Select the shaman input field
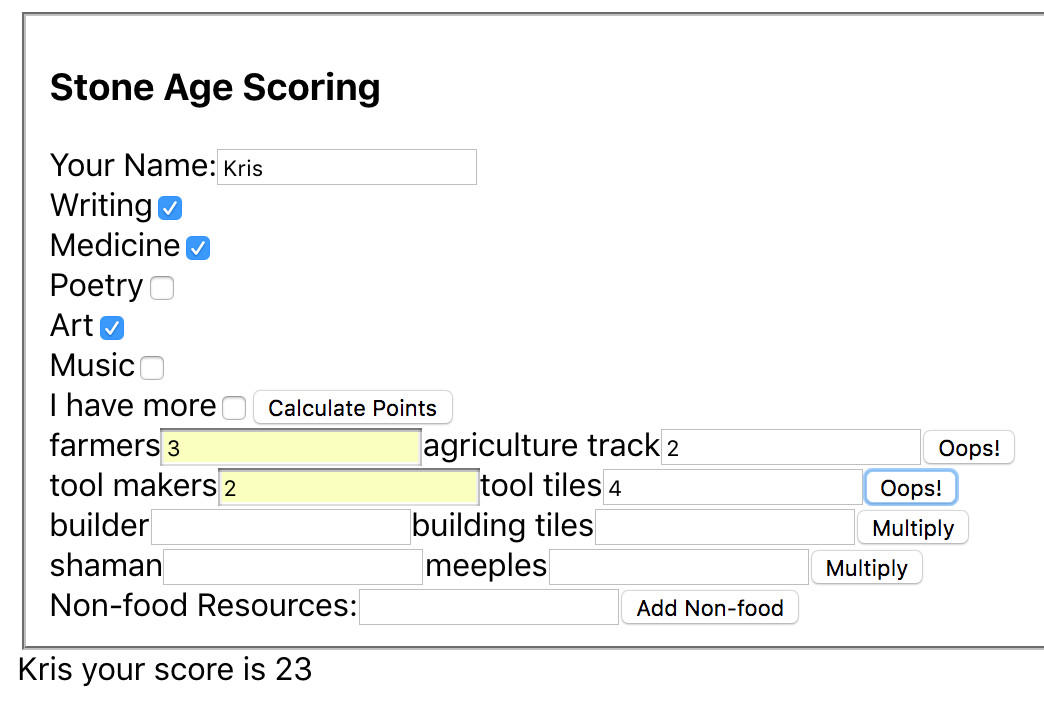Screen dimensions: 1044x714 click(x=292, y=568)
